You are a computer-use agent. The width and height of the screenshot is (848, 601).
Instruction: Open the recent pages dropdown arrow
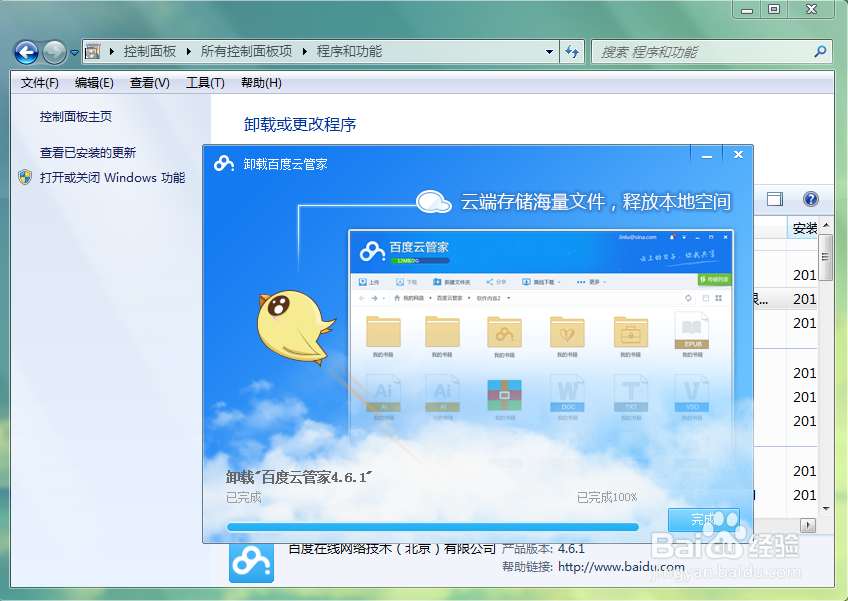(74, 53)
